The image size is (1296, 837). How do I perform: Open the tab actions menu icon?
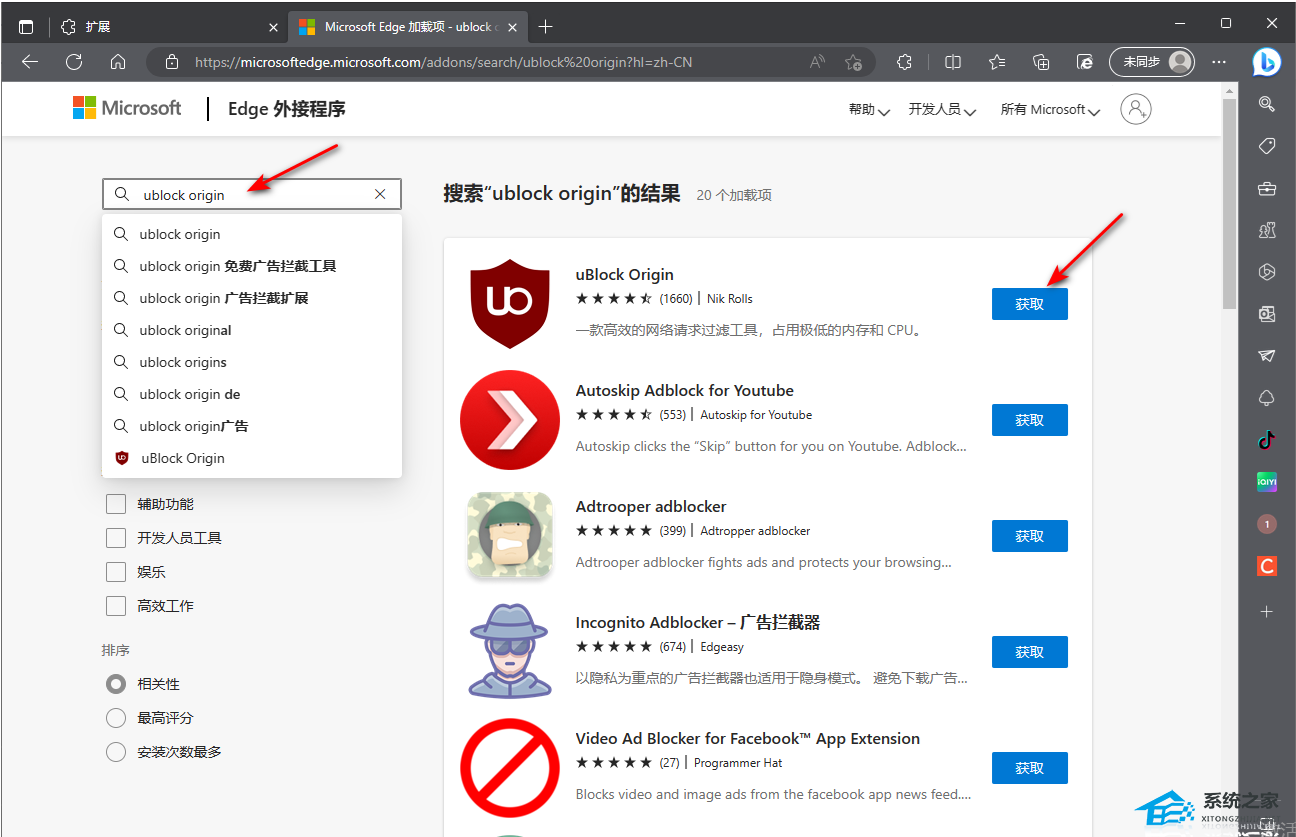pos(26,27)
